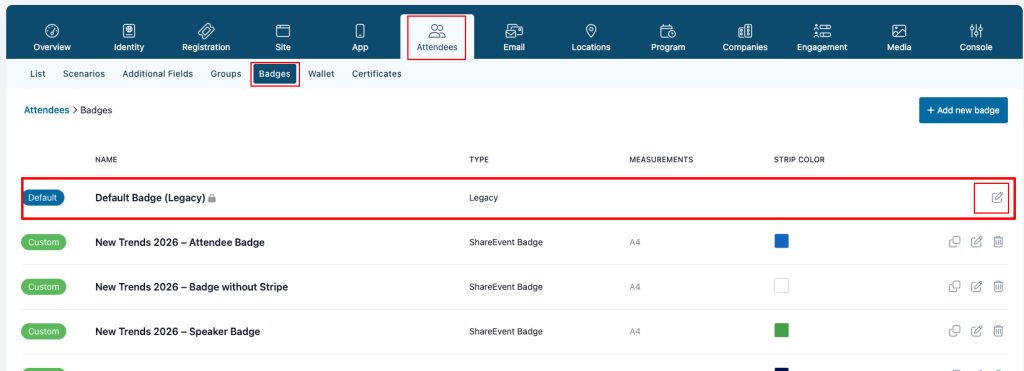Viewport: 1024px width, 371px height.
Task: Duplicate the Attendee Badge
Action: [954, 242]
